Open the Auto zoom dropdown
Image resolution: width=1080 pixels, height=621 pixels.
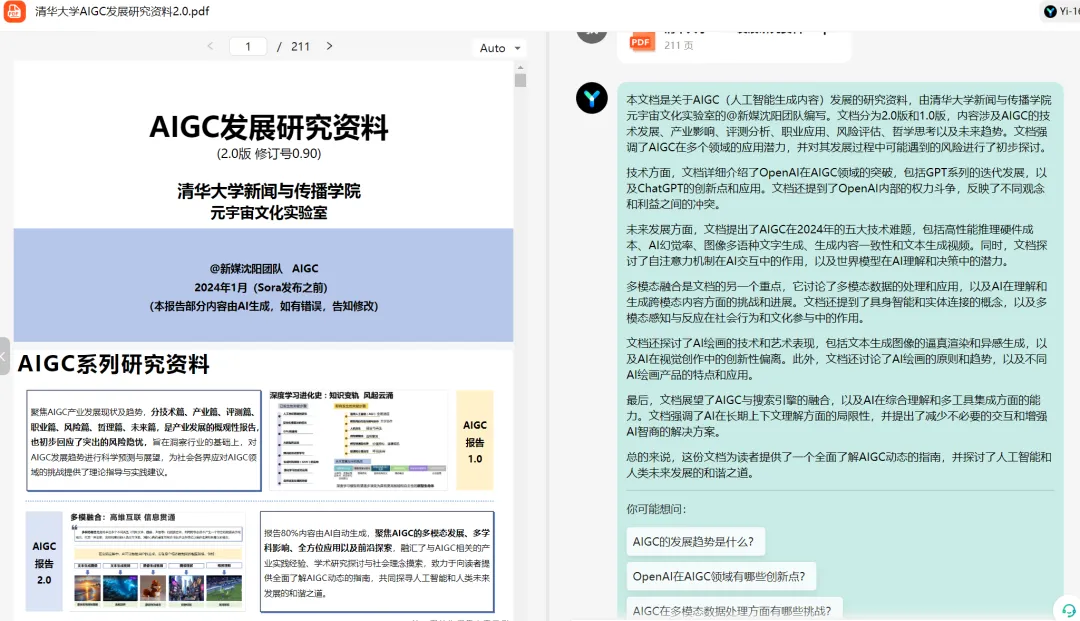500,48
